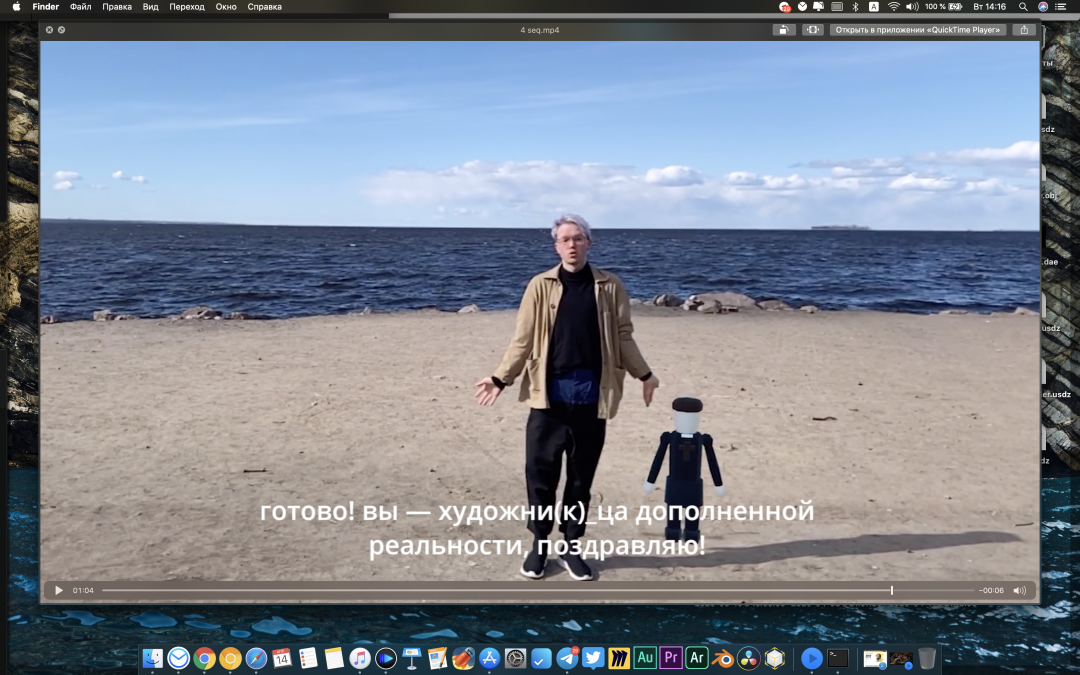1080x675 pixels.
Task: Launch Adobe Audition from the dock
Action: pos(645,657)
